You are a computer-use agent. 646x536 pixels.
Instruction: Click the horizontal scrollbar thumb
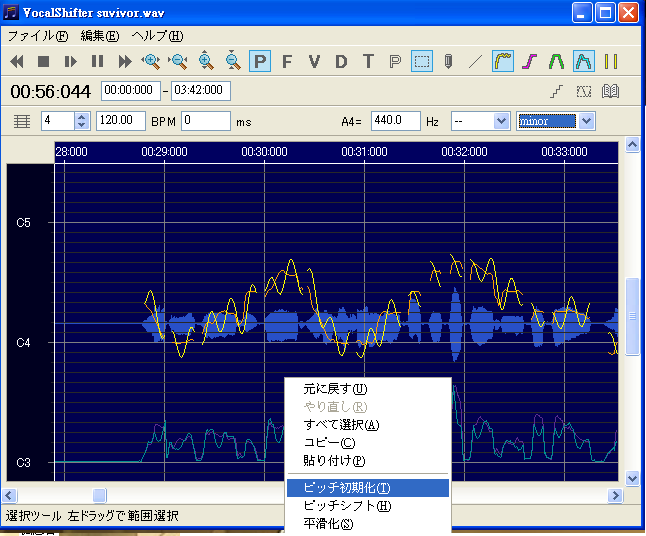pyautogui.click(x=99, y=495)
